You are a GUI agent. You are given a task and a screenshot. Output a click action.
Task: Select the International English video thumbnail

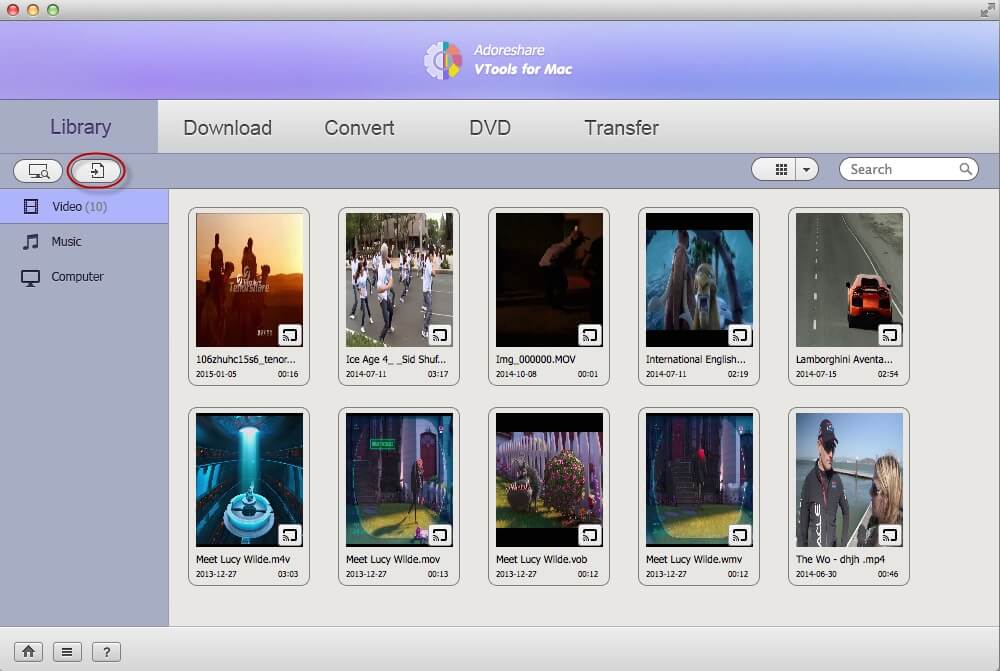point(699,280)
